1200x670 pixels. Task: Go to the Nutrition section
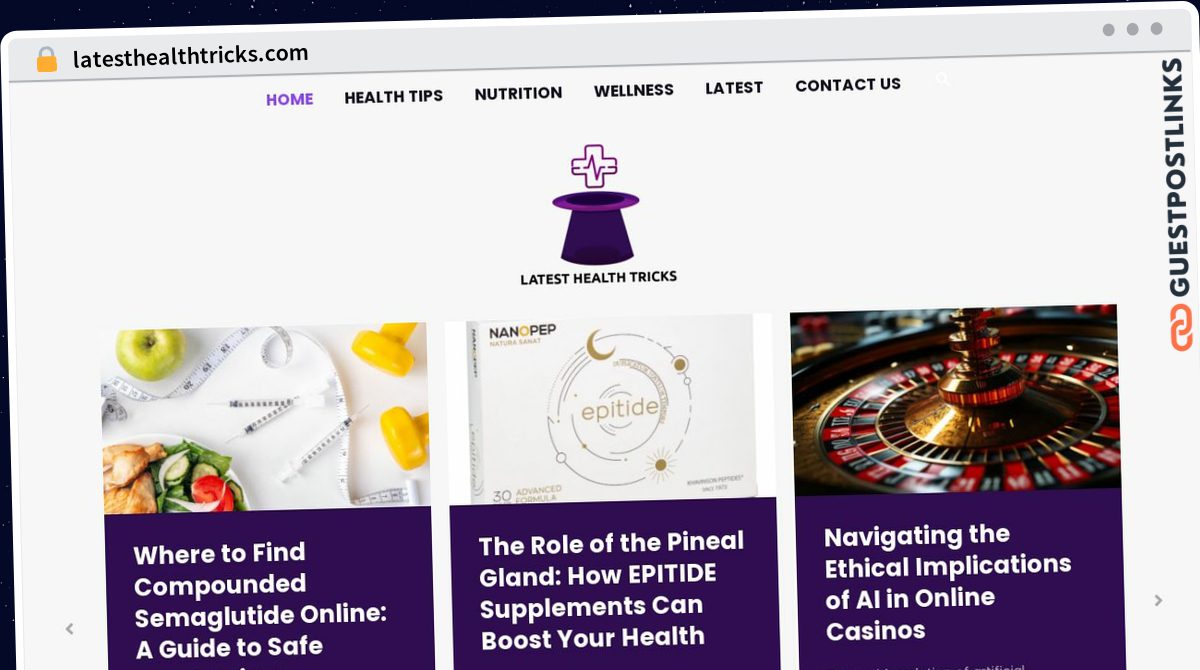(x=518, y=93)
